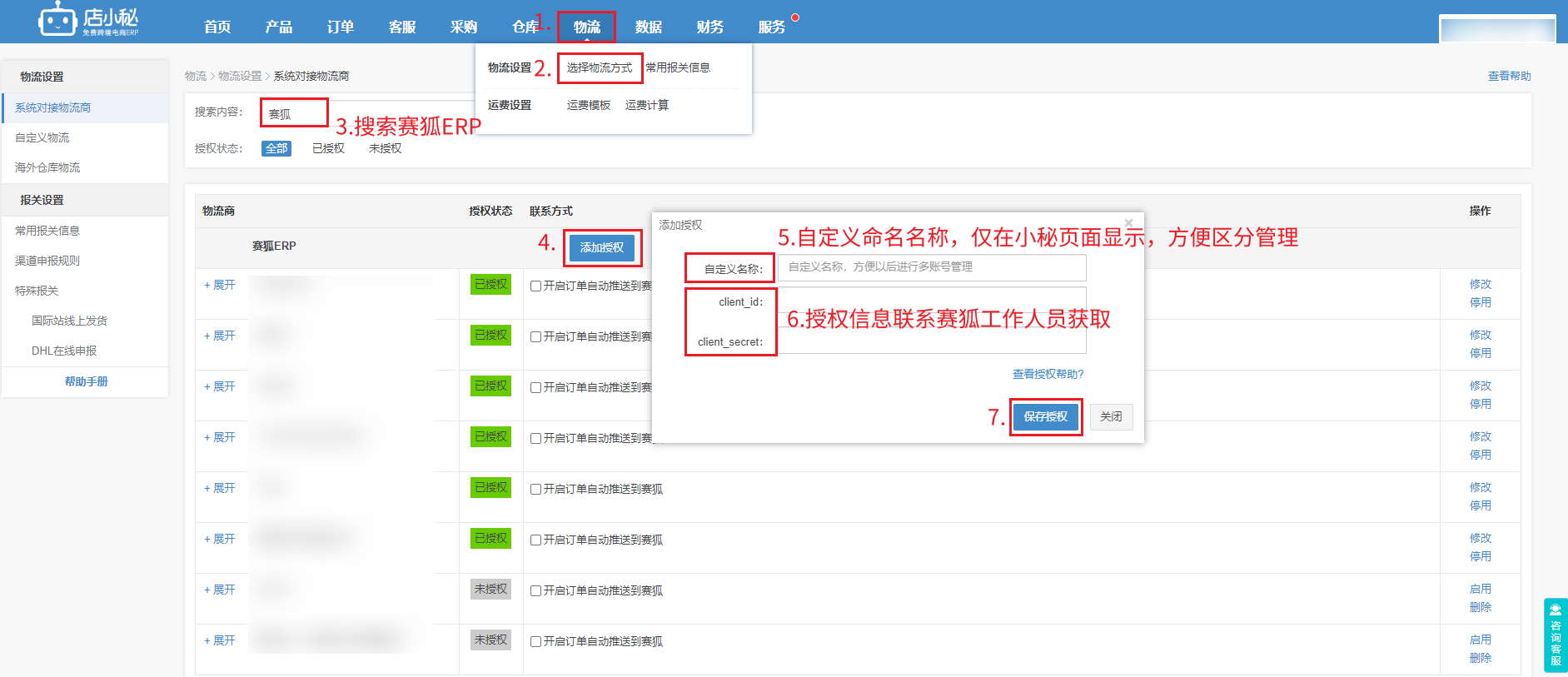
Task: Open 运费模板 from the dropdown
Action: click(589, 105)
